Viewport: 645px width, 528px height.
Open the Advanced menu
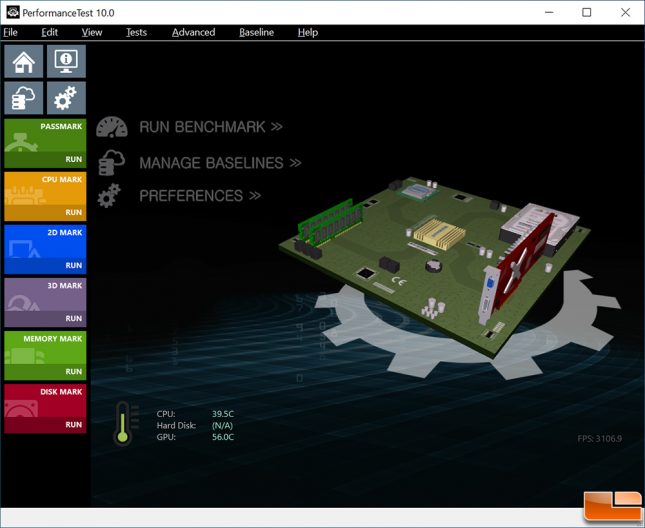[193, 32]
